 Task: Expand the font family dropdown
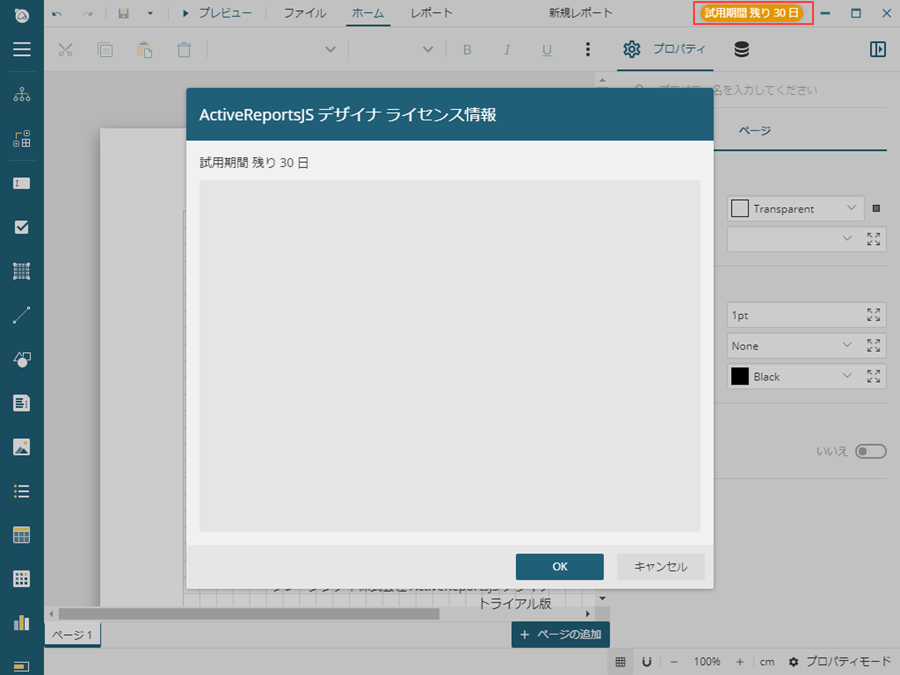coord(330,49)
